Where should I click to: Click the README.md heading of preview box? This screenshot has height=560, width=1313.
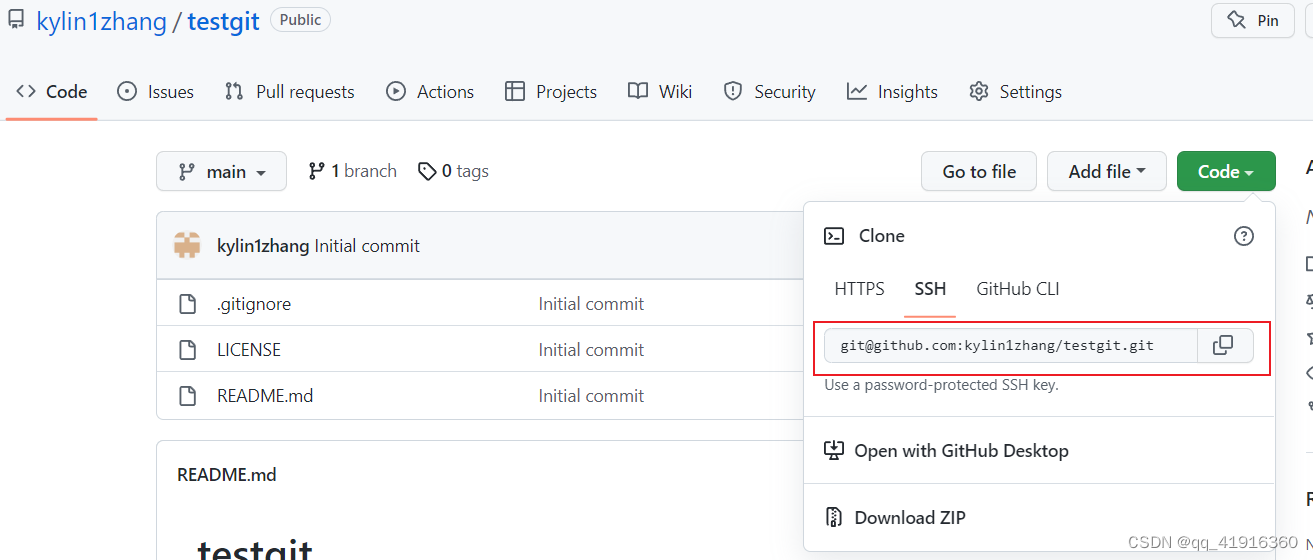tap(227, 475)
